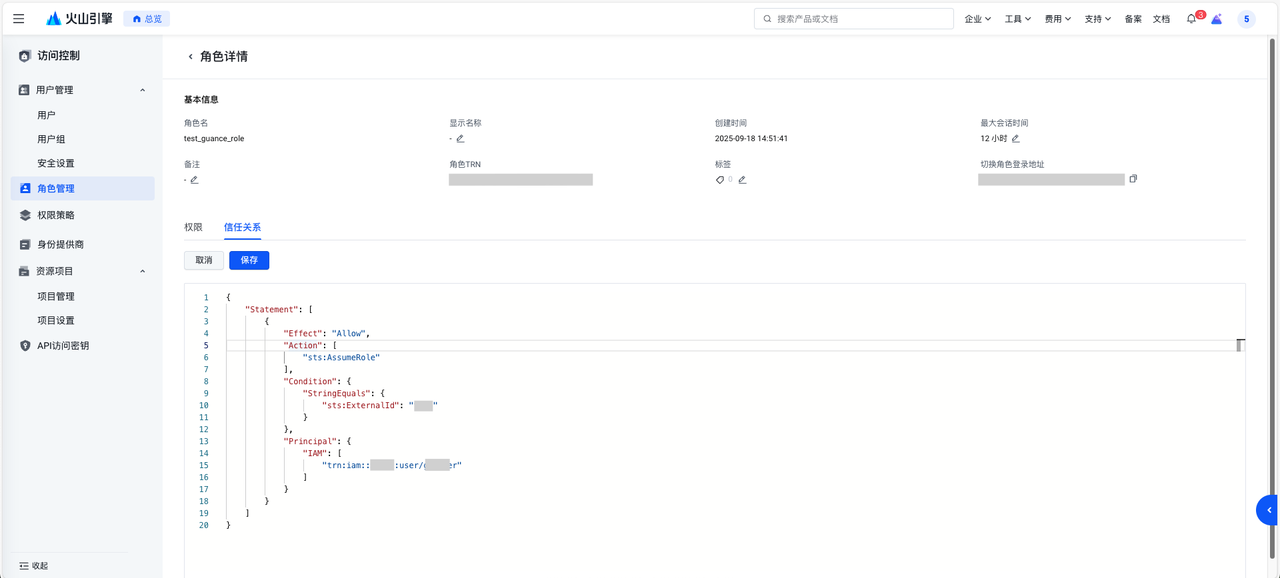Copy the 切换角色登录地址 link
The width and height of the screenshot is (1280, 578).
click(1133, 179)
